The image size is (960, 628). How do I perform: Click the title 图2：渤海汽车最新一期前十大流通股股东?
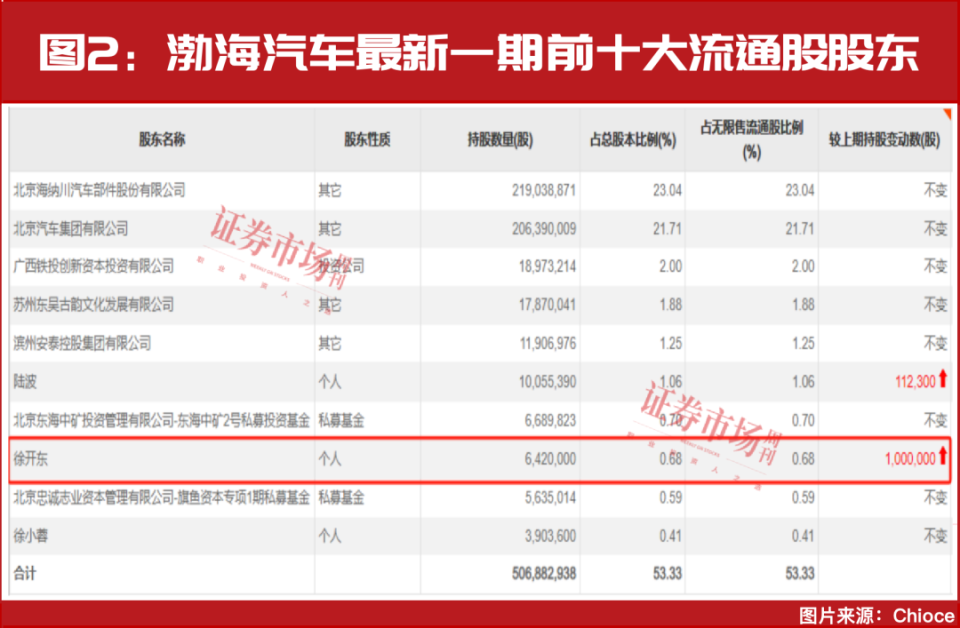pyautogui.click(x=479, y=52)
